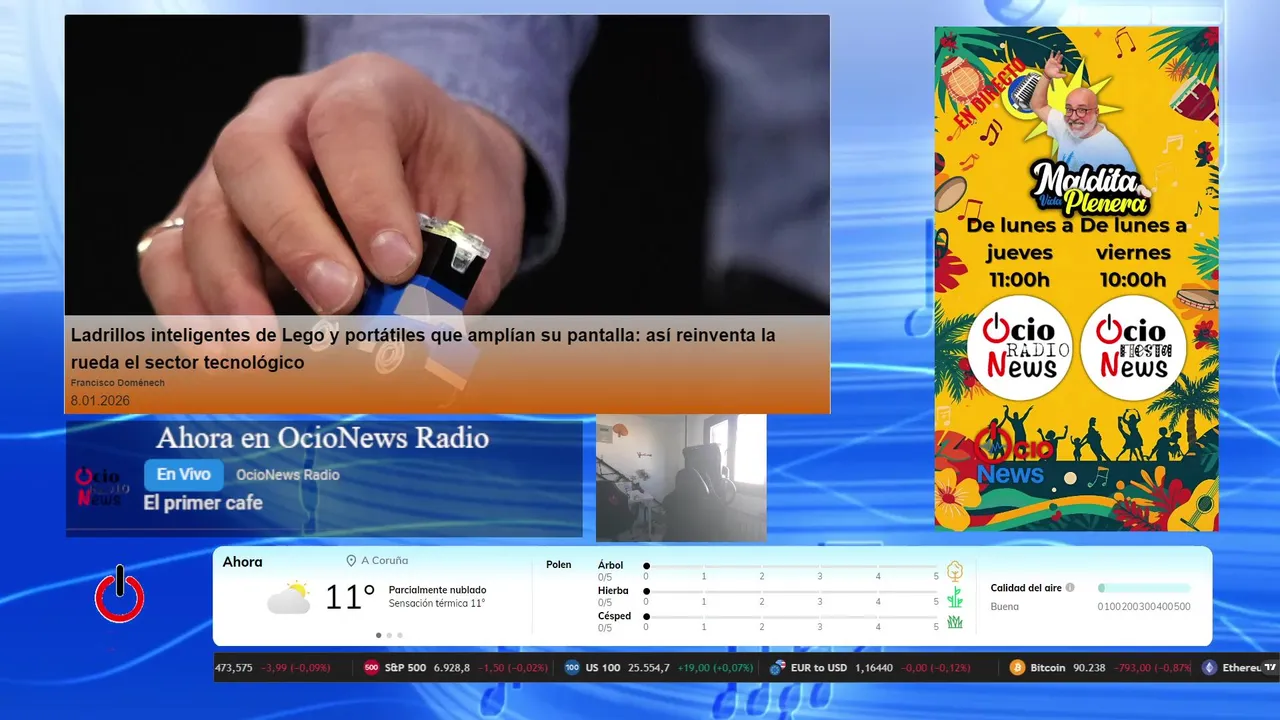Click the red power logo icon
This screenshot has height=720, width=1280.
point(120,595)
